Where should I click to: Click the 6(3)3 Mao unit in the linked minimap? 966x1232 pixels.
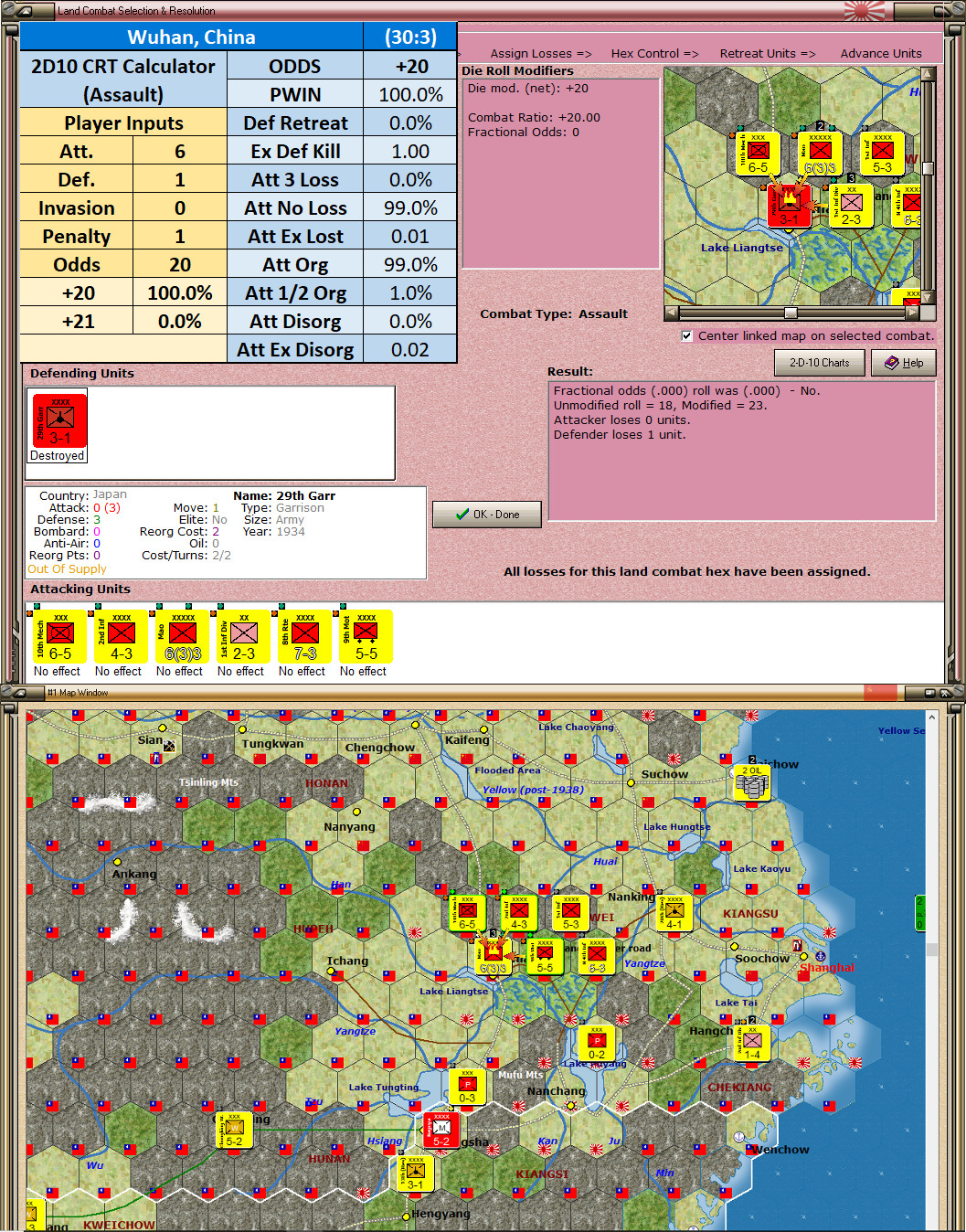[820, 154]
